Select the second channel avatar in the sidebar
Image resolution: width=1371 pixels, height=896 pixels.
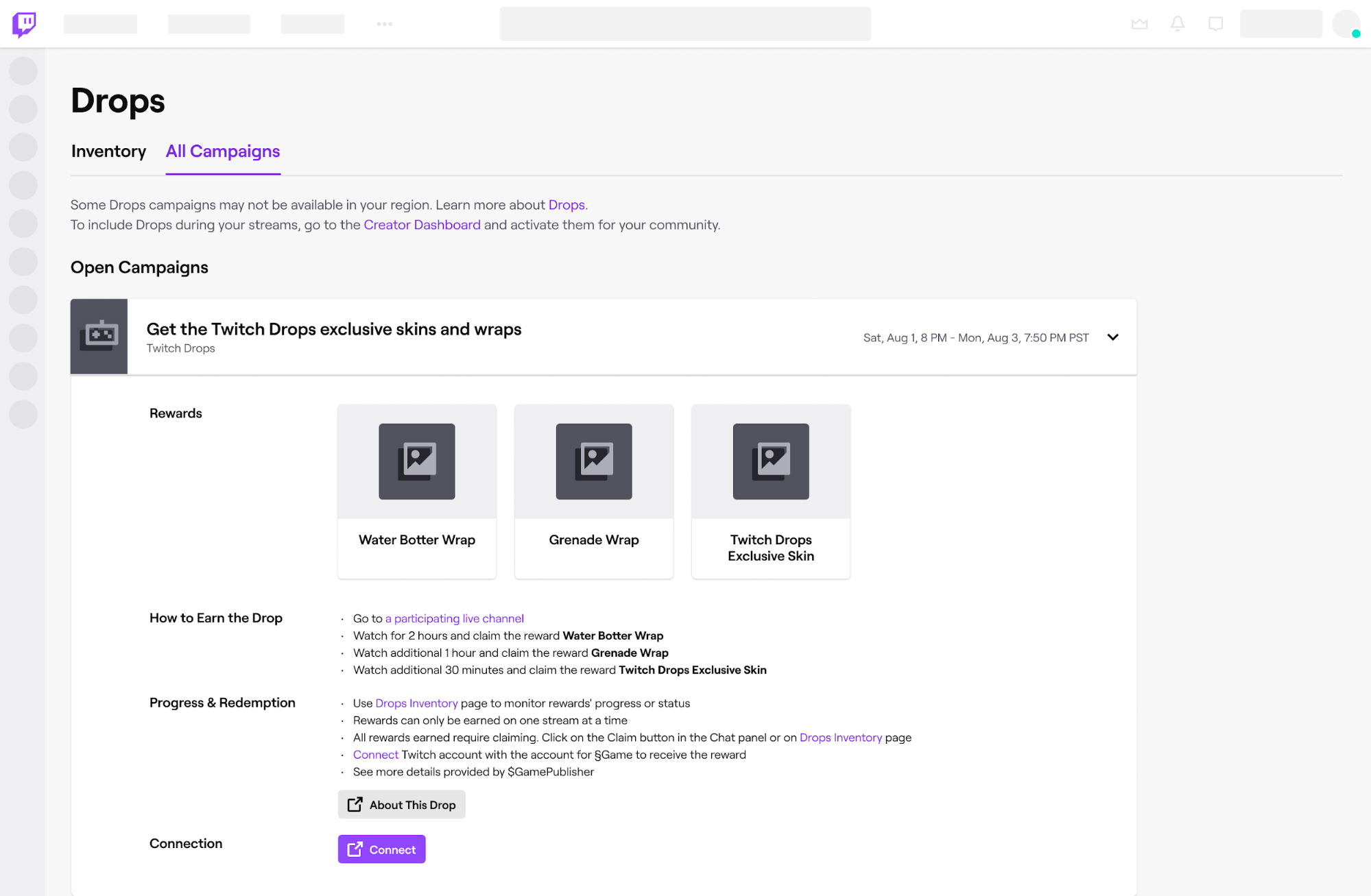pos(24,109)
